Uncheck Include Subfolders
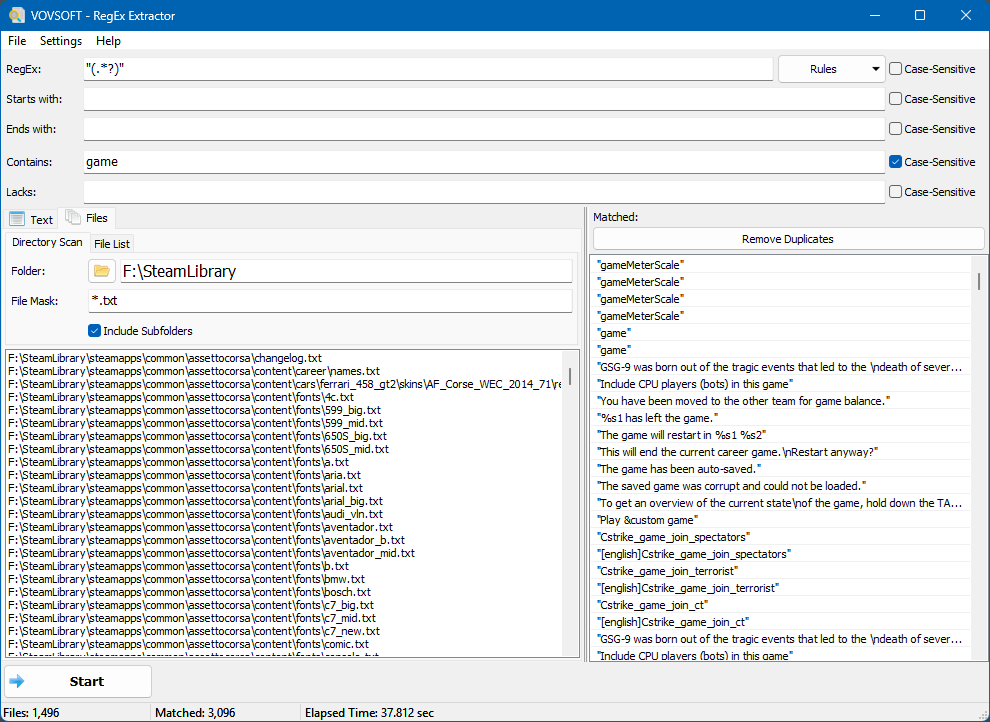This screenshot has height=722, width=990. [95, 331]
